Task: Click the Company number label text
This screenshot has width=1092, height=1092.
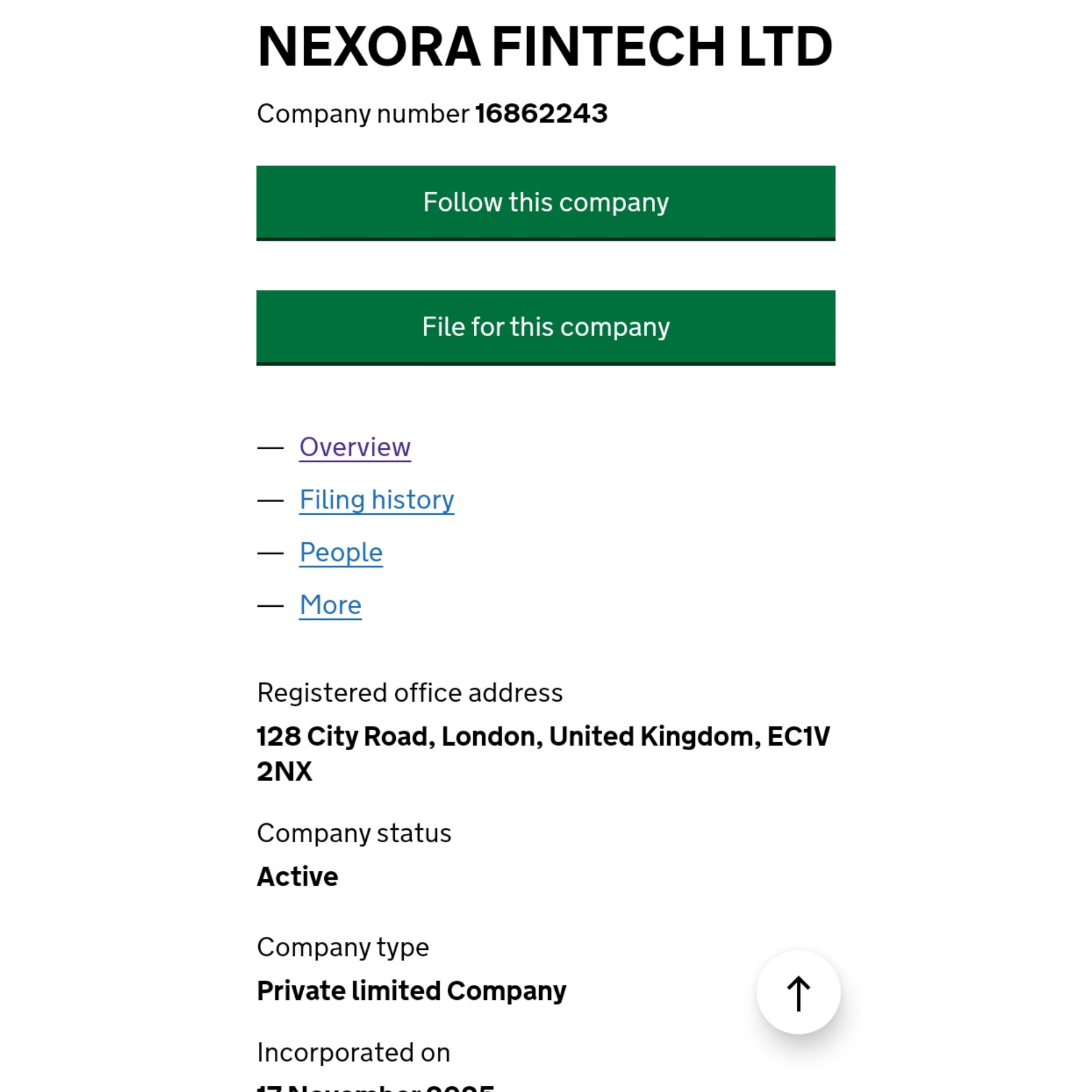Action: tap(363, 114)
